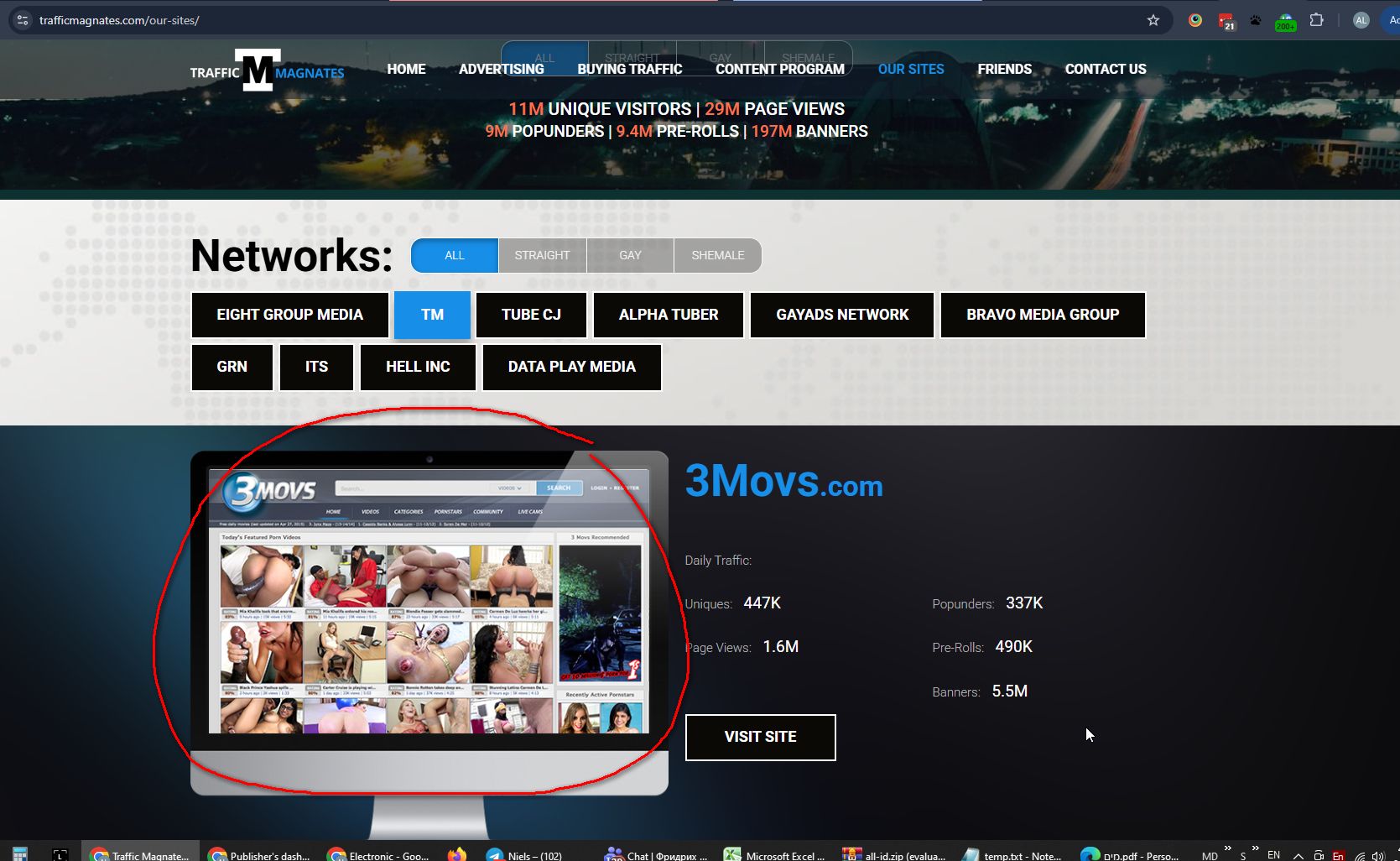
Task: Open the AL profile avatar
Action: (x=1361, y=20)
